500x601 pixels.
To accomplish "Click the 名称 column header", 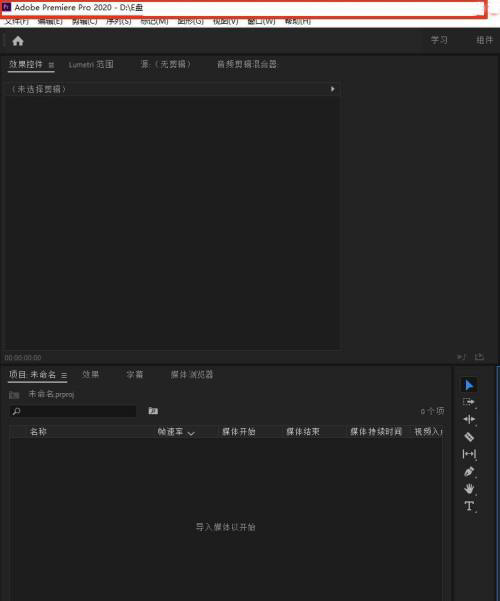I will point(38,432).
